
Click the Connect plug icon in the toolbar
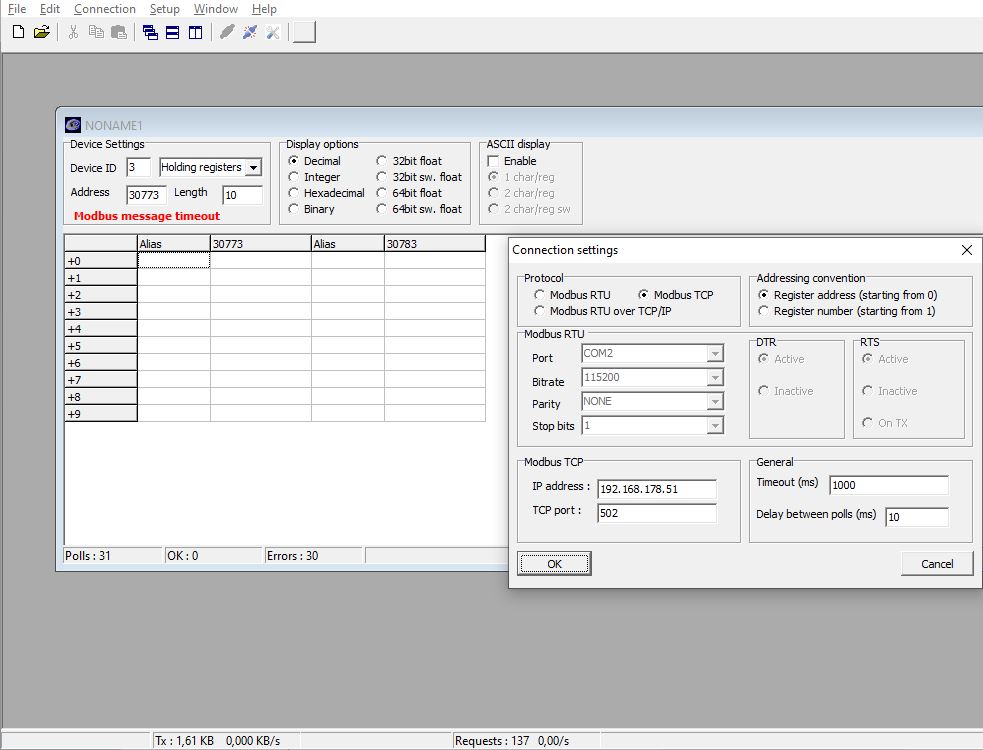(x=227, y=32)
